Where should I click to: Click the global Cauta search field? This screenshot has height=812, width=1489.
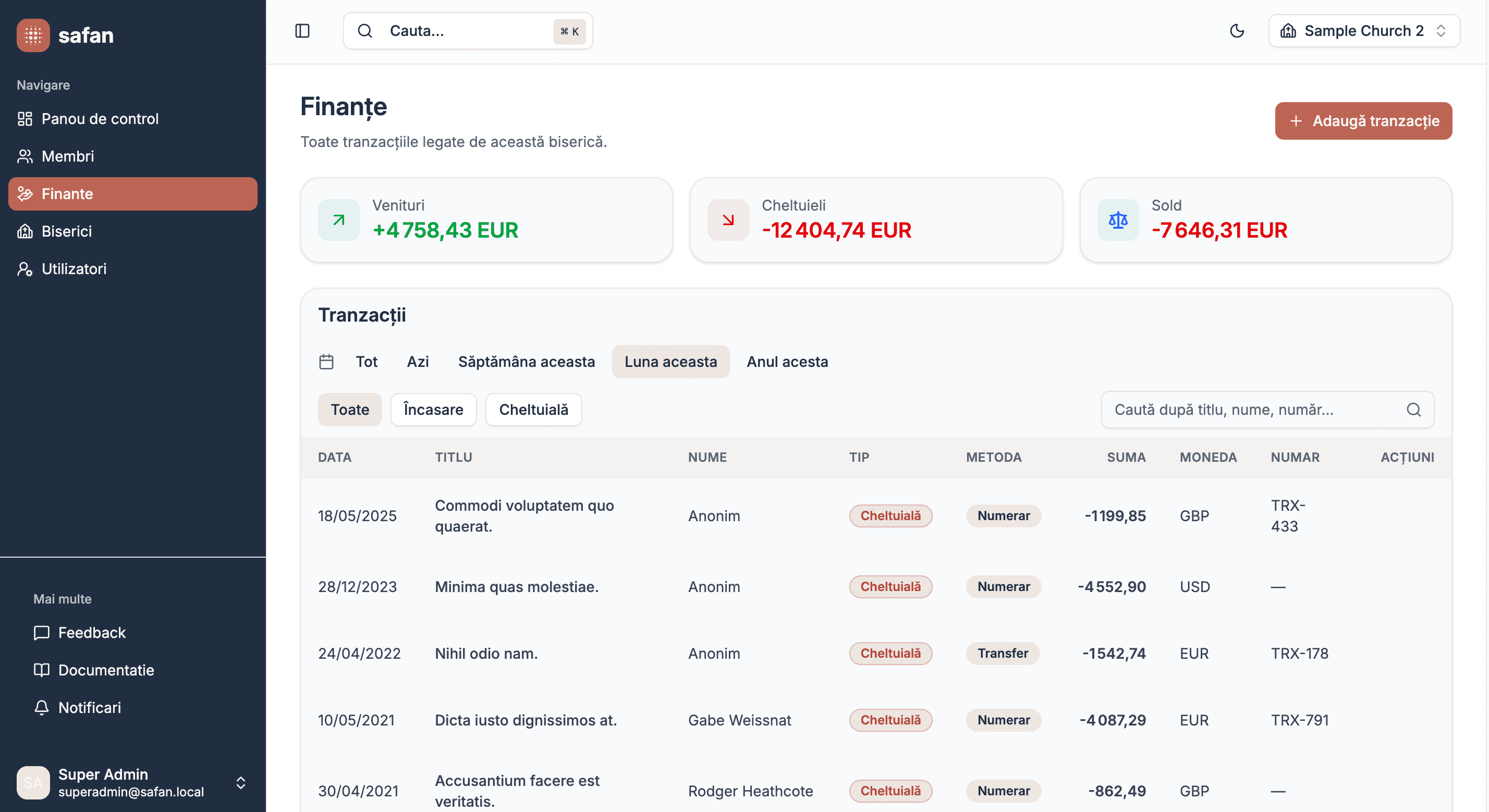coord(467,31)
